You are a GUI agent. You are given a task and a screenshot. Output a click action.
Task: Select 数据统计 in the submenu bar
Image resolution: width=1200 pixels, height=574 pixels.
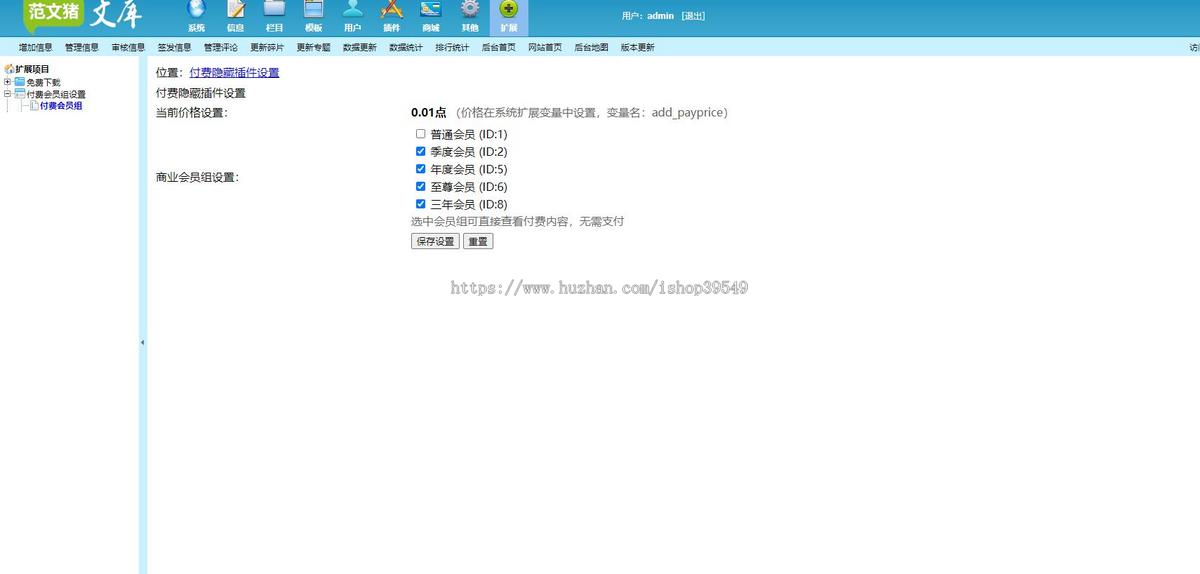click(406, 47)
